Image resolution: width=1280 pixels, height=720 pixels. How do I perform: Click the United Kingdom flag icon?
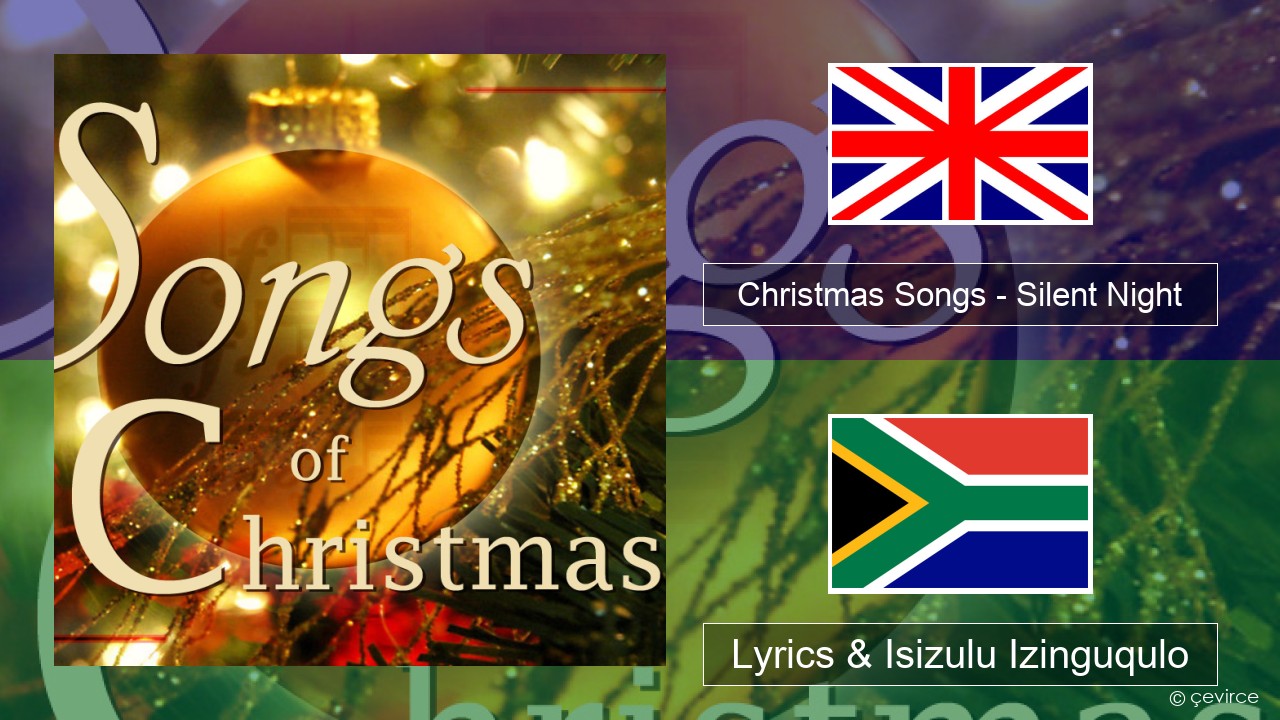point(960,144)
